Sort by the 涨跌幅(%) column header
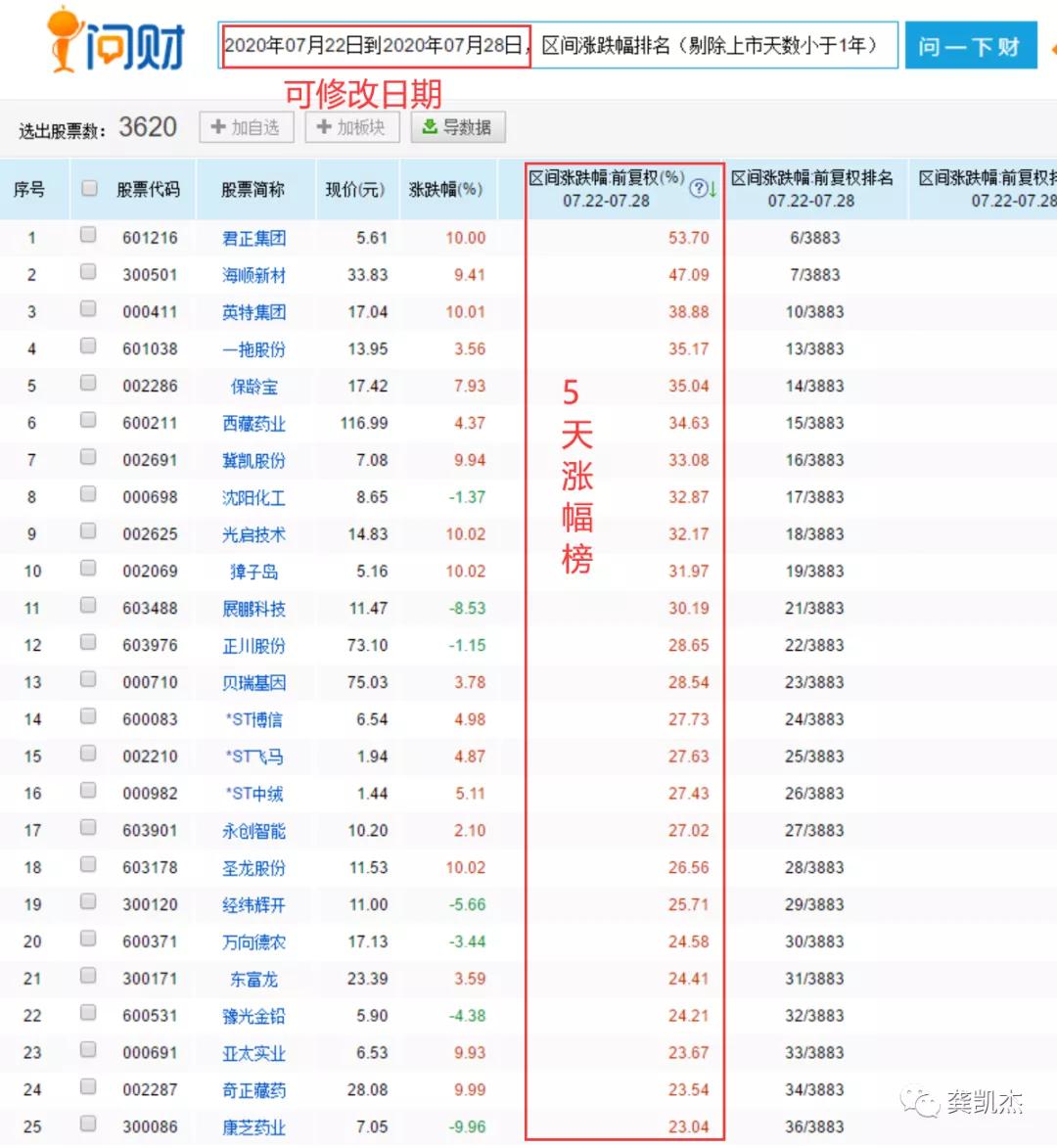1057x1148 pixels. [446, 190]
